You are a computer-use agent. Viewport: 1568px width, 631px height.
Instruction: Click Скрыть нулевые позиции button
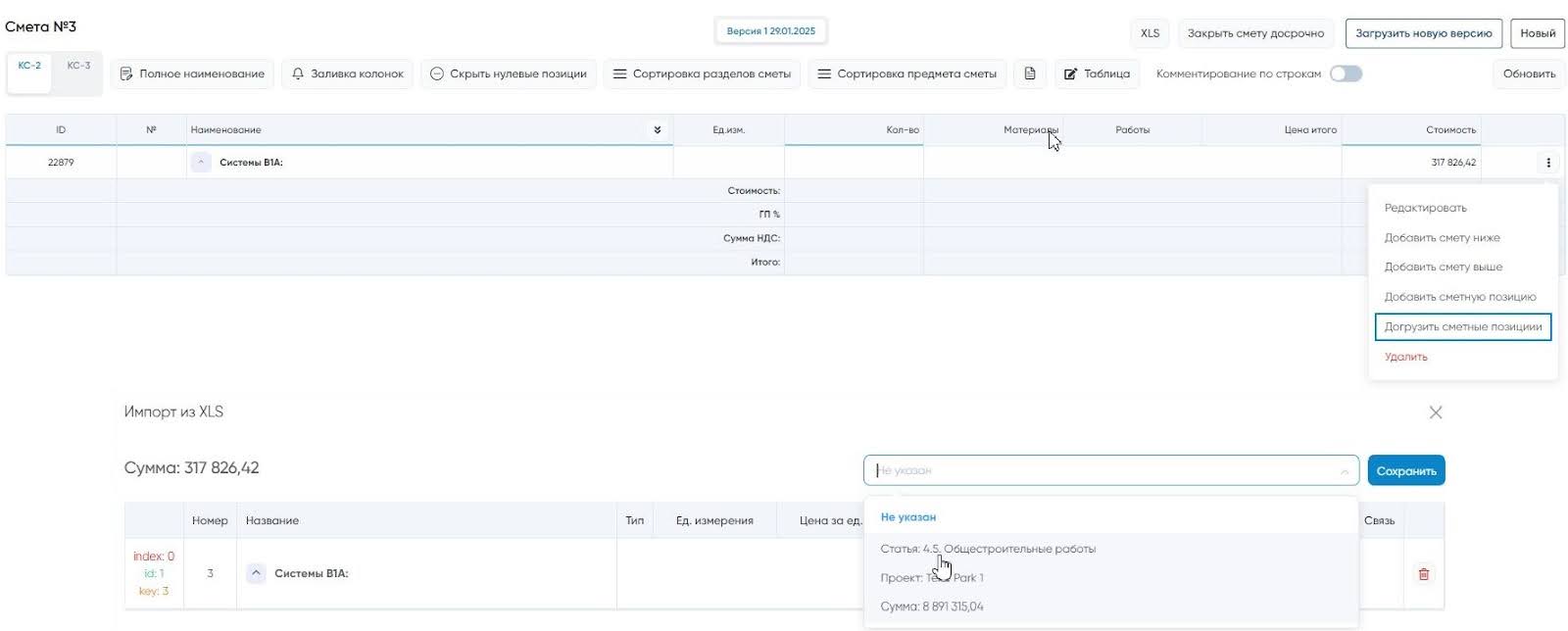click(508, 73)
